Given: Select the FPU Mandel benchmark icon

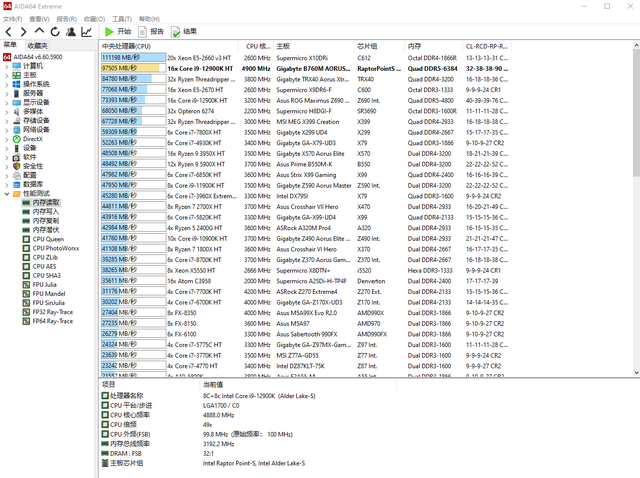Looking at the screenshot, I should tap(26, 294).
